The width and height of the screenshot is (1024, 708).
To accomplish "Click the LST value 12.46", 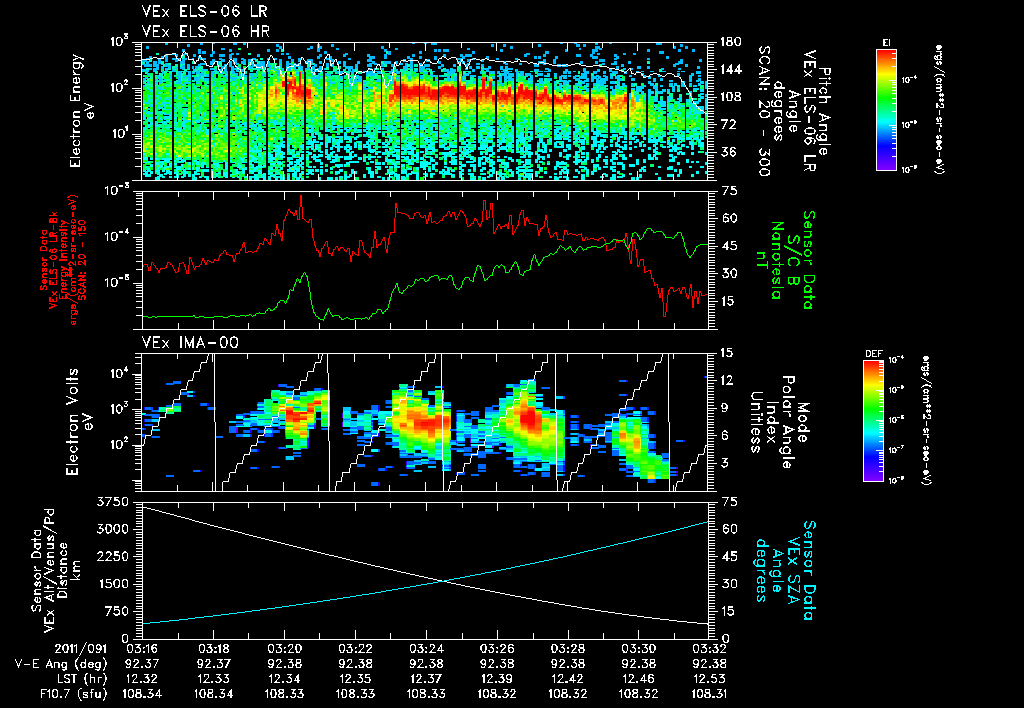I will (x=639, y=679).
